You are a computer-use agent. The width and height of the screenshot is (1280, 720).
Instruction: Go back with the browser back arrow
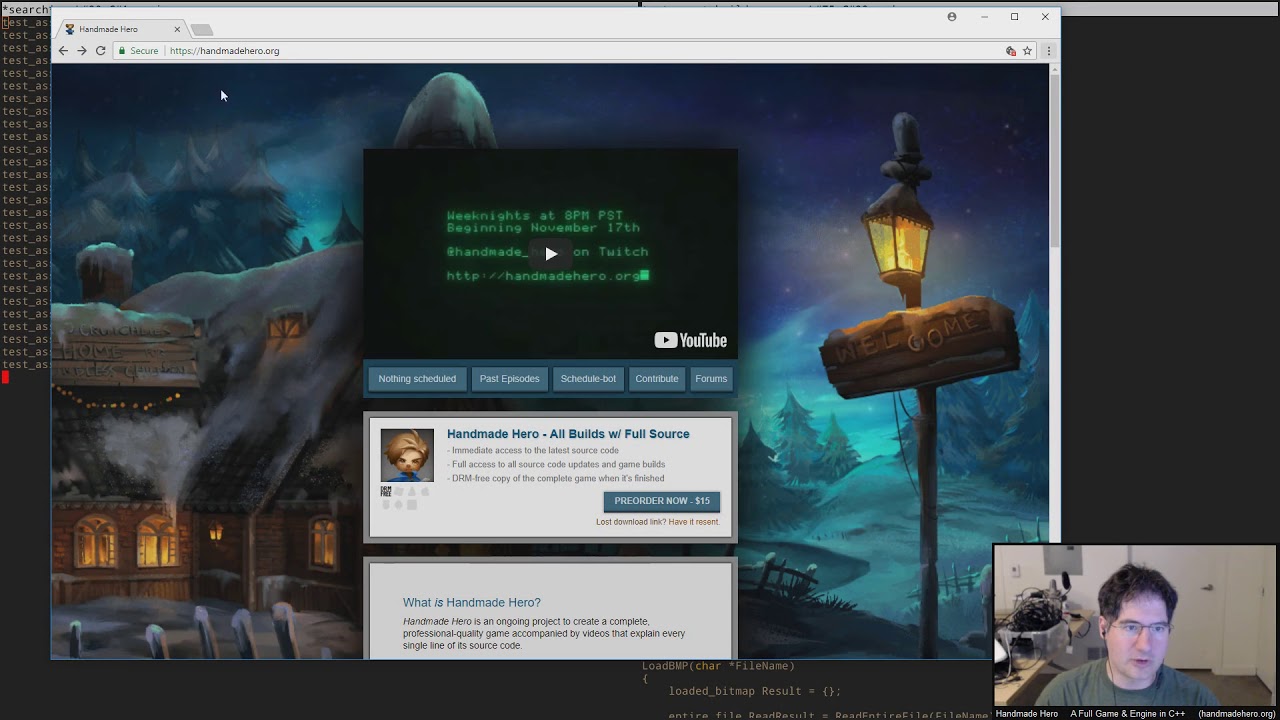[x=63, y=51]
